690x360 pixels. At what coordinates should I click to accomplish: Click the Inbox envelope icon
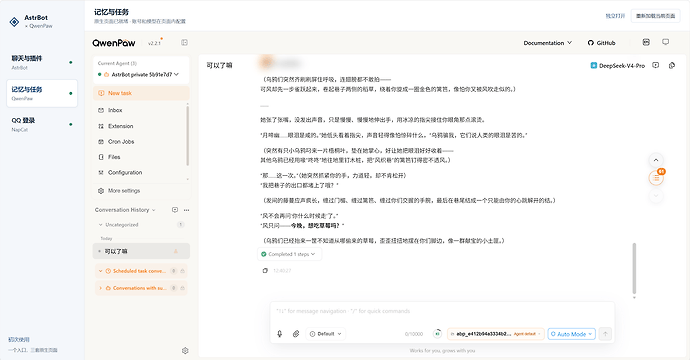(101, 110)
